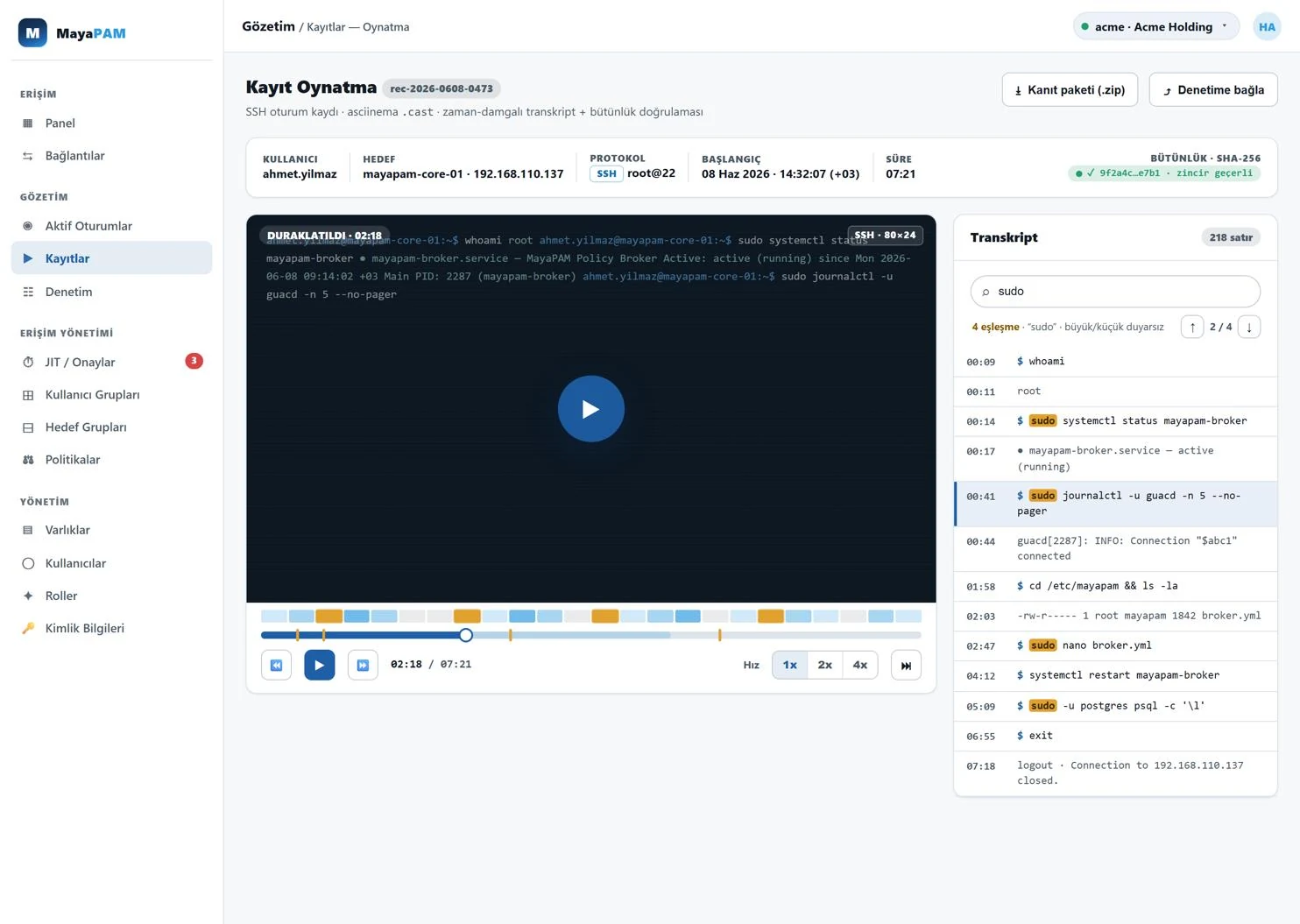Expand the acme · Acme Holding tenant dropdown
Viewport: 1300px width, 924px height.
coord(1156,27)
